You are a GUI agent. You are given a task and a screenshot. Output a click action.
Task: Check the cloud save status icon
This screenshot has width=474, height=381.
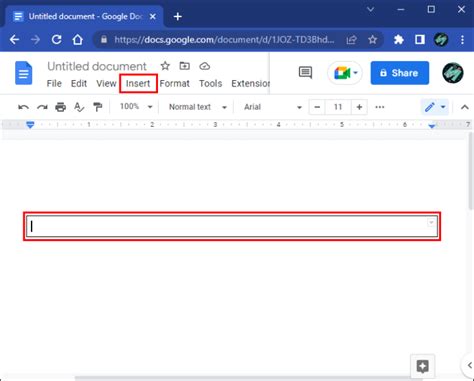204,66
